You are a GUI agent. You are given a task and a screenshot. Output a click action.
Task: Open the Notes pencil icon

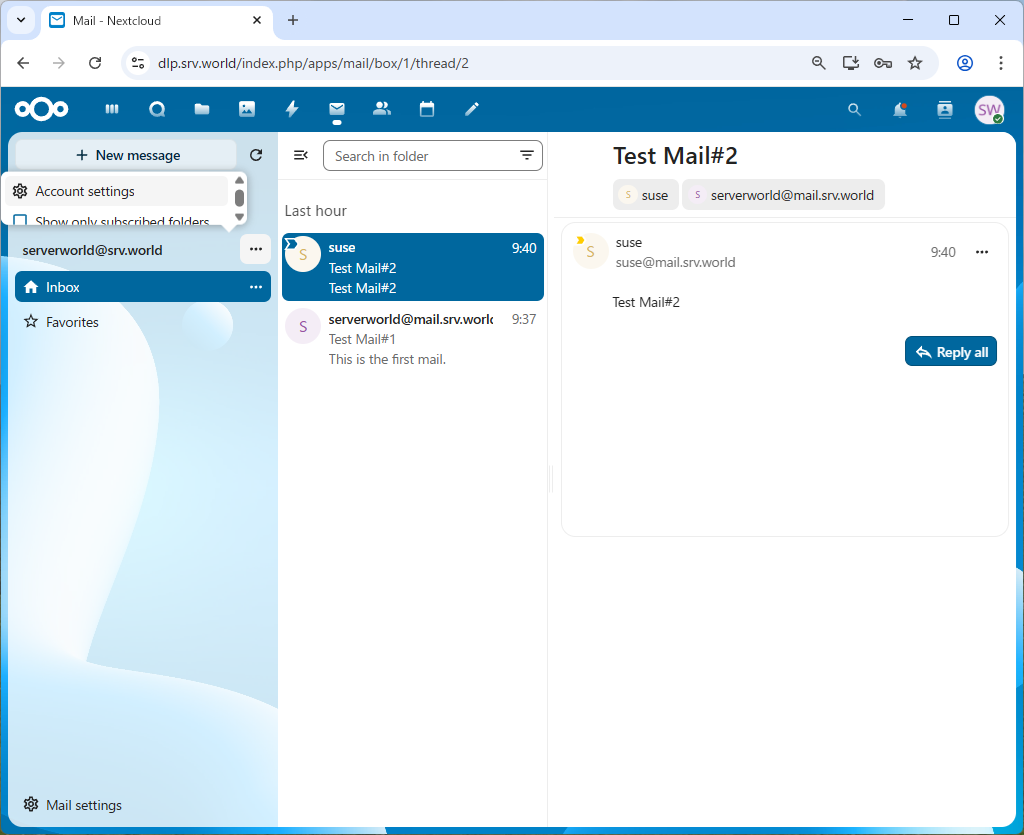(472, 109)
